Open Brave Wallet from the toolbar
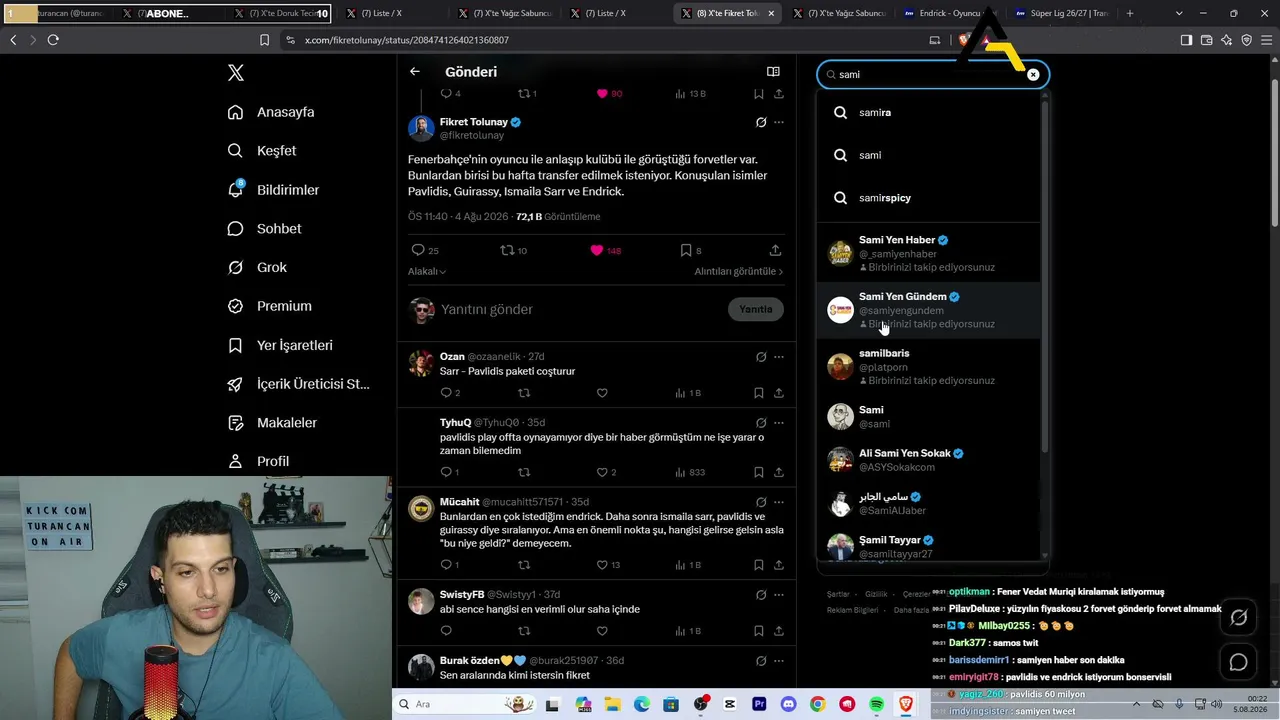The image size is (1280, 720). [1206, 40]
